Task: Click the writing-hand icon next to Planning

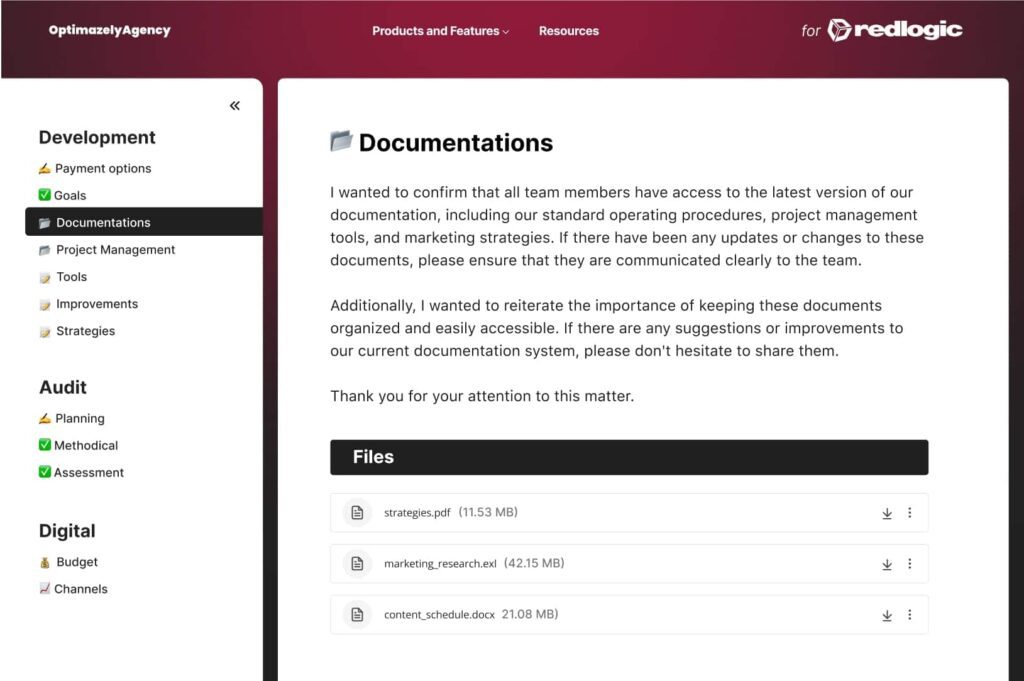Action: [x=44, y=419]
